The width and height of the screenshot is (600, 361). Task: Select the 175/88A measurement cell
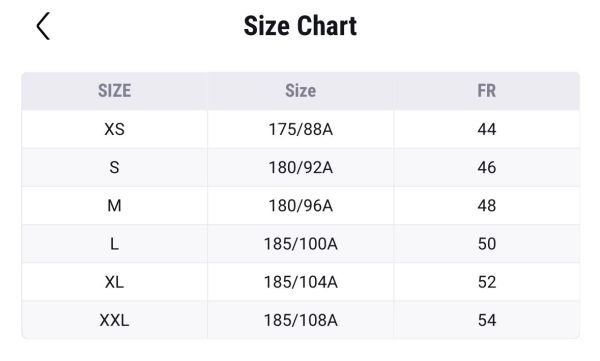(300, 129)
